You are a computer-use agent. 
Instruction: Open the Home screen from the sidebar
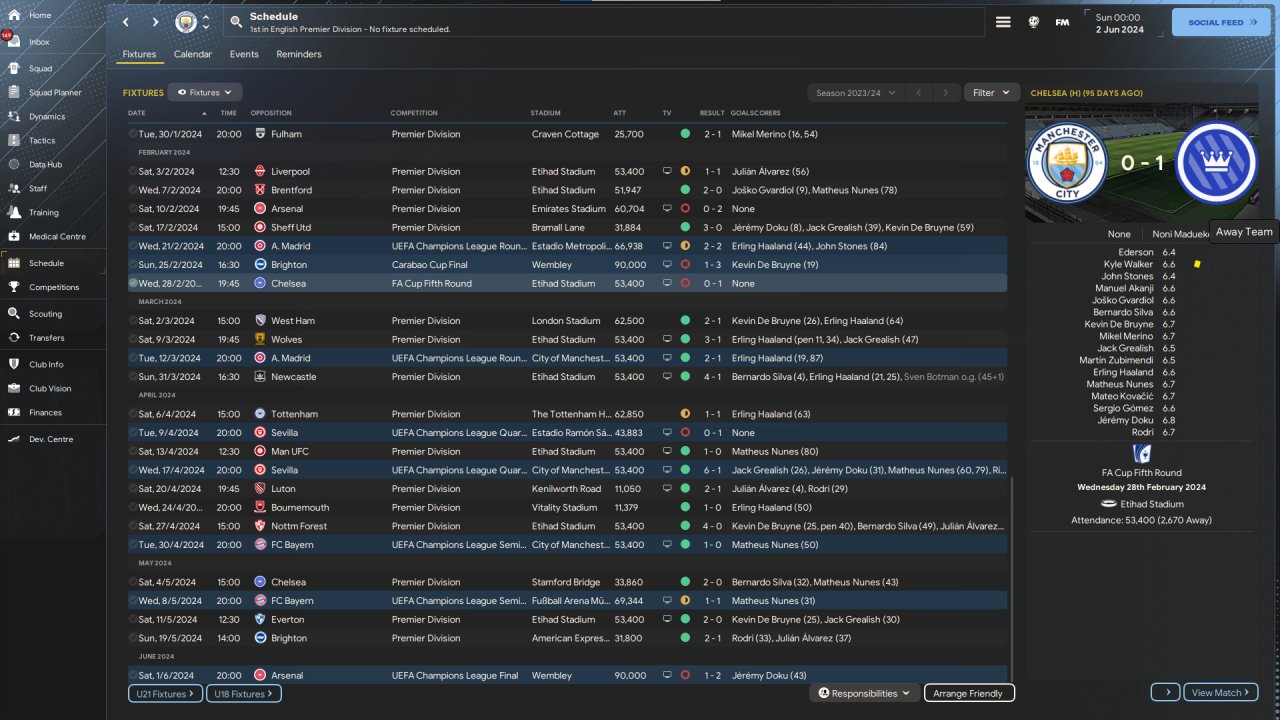point(40,15)
